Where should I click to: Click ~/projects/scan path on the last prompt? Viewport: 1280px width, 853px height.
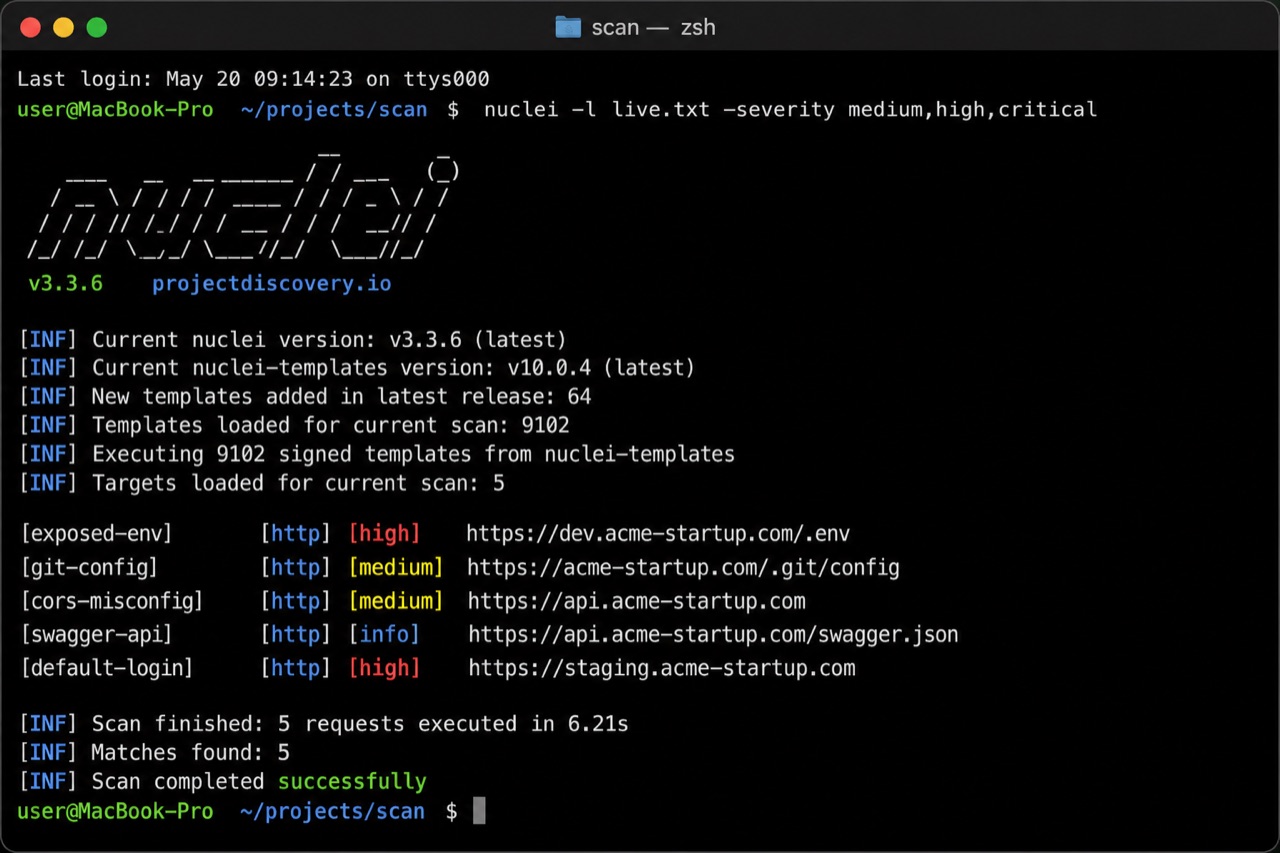tap(333, 811)
